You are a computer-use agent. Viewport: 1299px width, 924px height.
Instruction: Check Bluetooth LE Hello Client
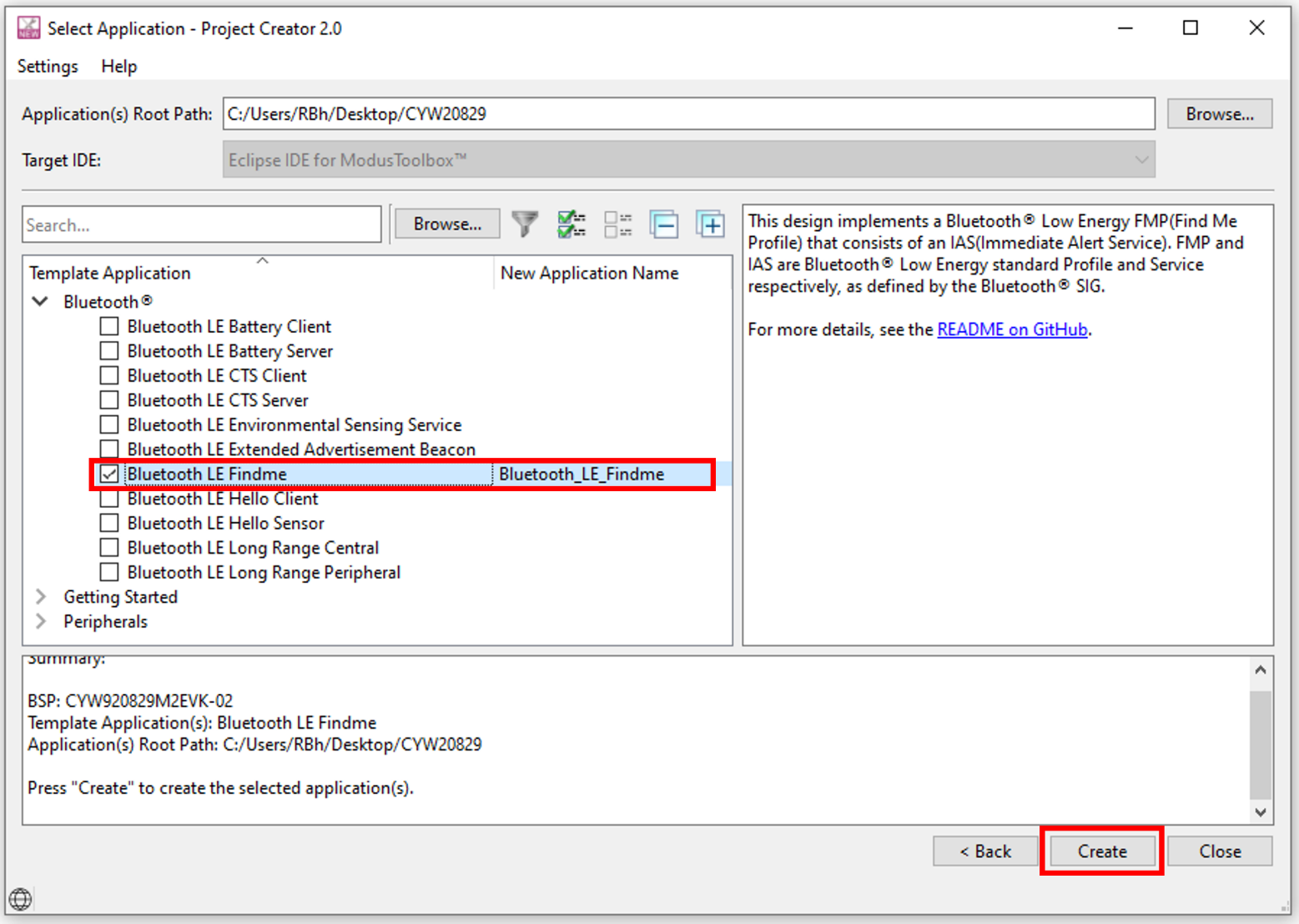(108, 499)
